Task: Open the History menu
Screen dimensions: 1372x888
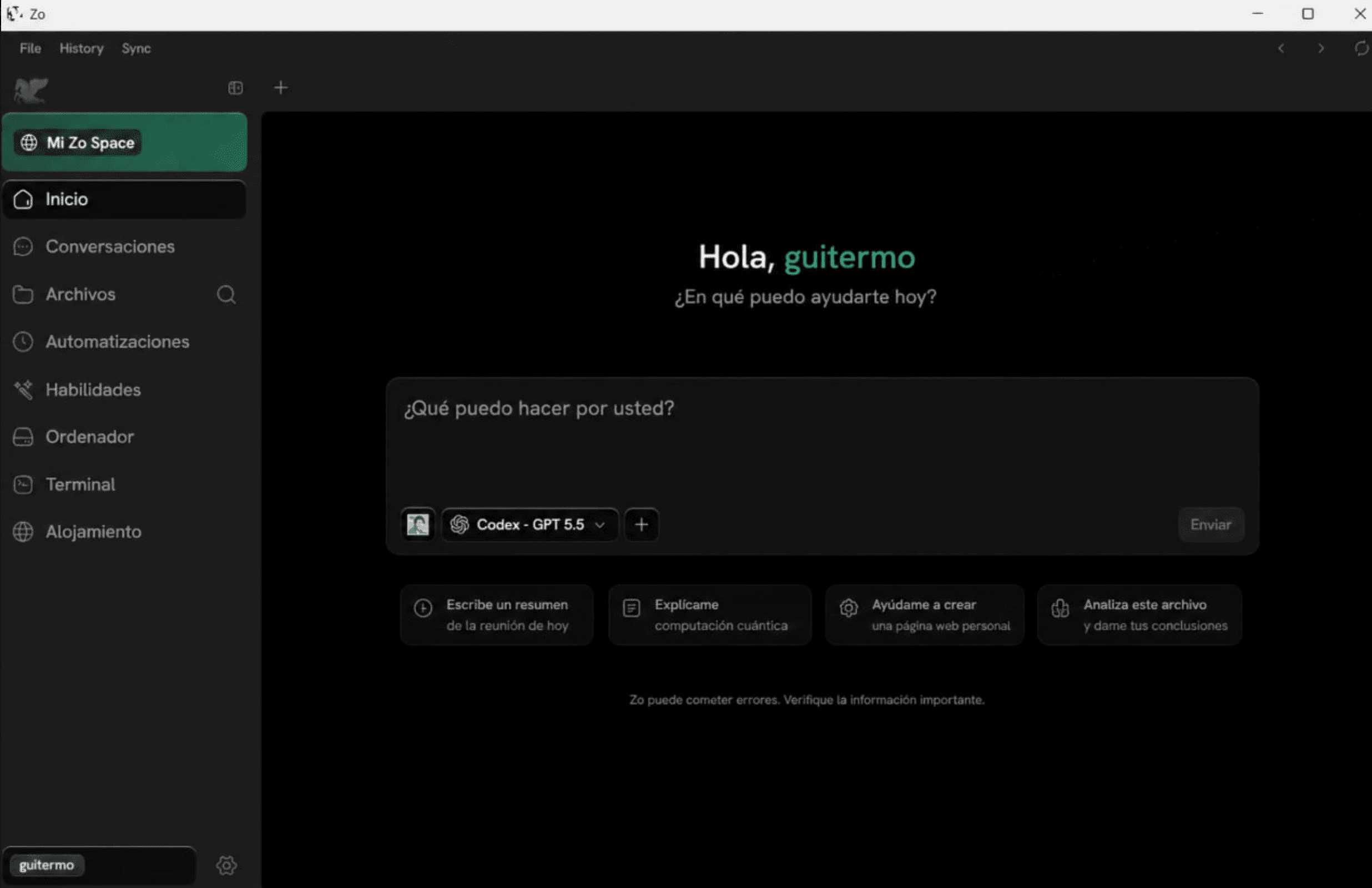Action: 81,48
